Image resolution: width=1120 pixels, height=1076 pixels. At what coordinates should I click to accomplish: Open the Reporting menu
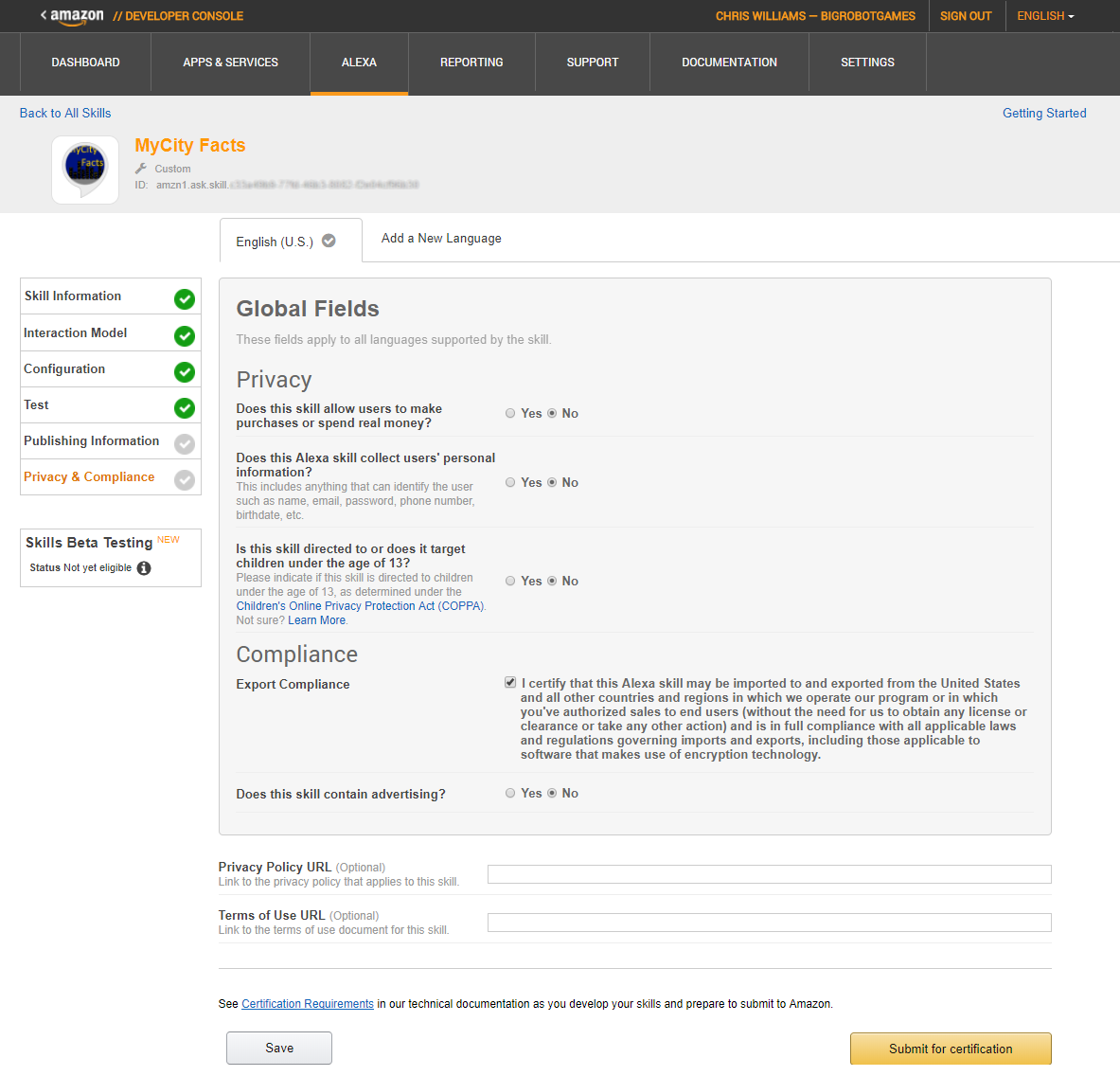[x=471, y=63]
